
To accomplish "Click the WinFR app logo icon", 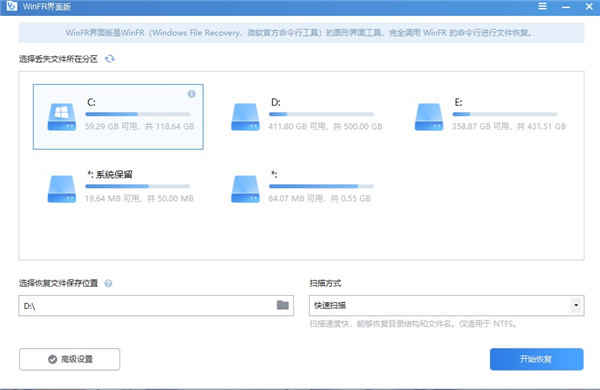I will pos(12,6).
